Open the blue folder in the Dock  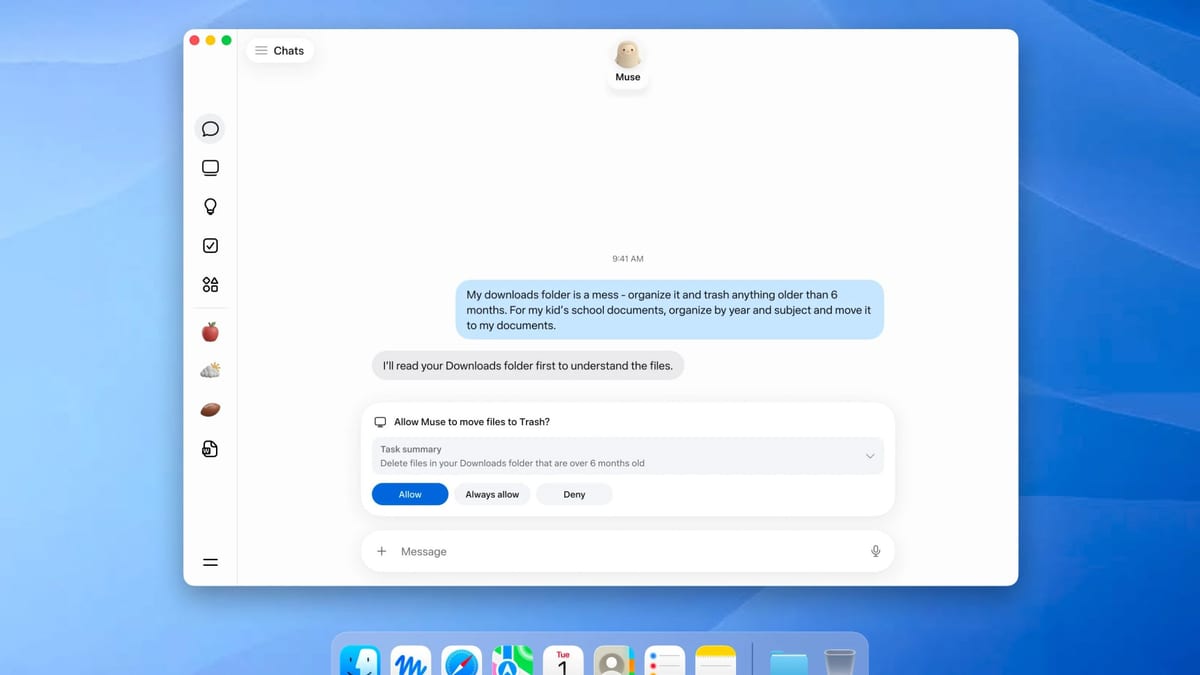[x=789, y=663]
